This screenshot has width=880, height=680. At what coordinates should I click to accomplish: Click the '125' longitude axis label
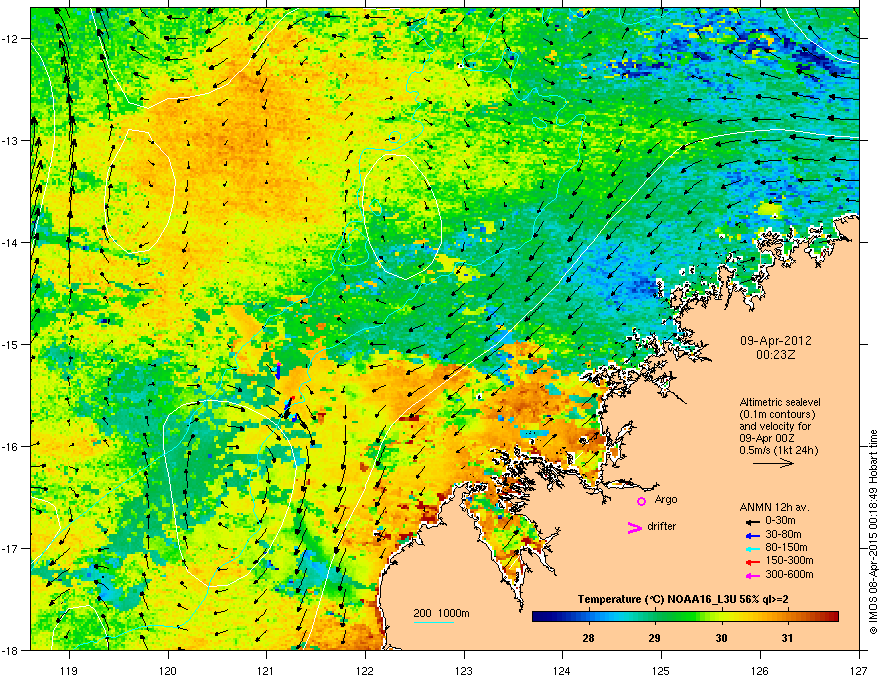pos(661,670)
